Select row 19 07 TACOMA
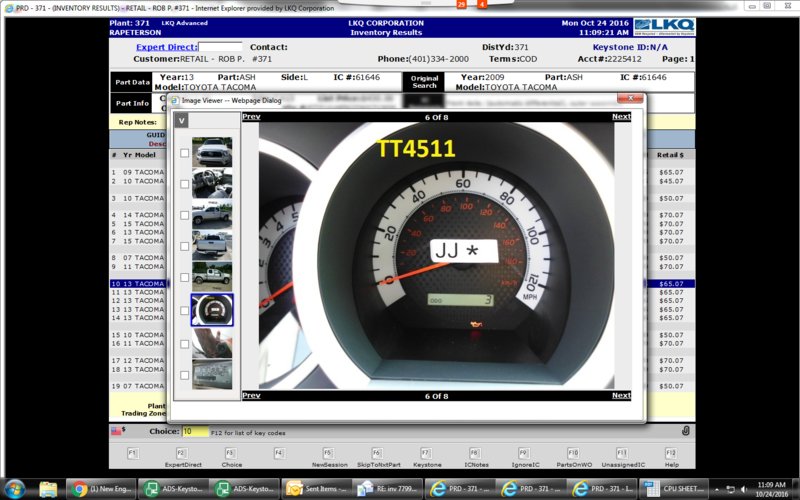The width and height of the screenshot is (800, 500). click(138, 386)
